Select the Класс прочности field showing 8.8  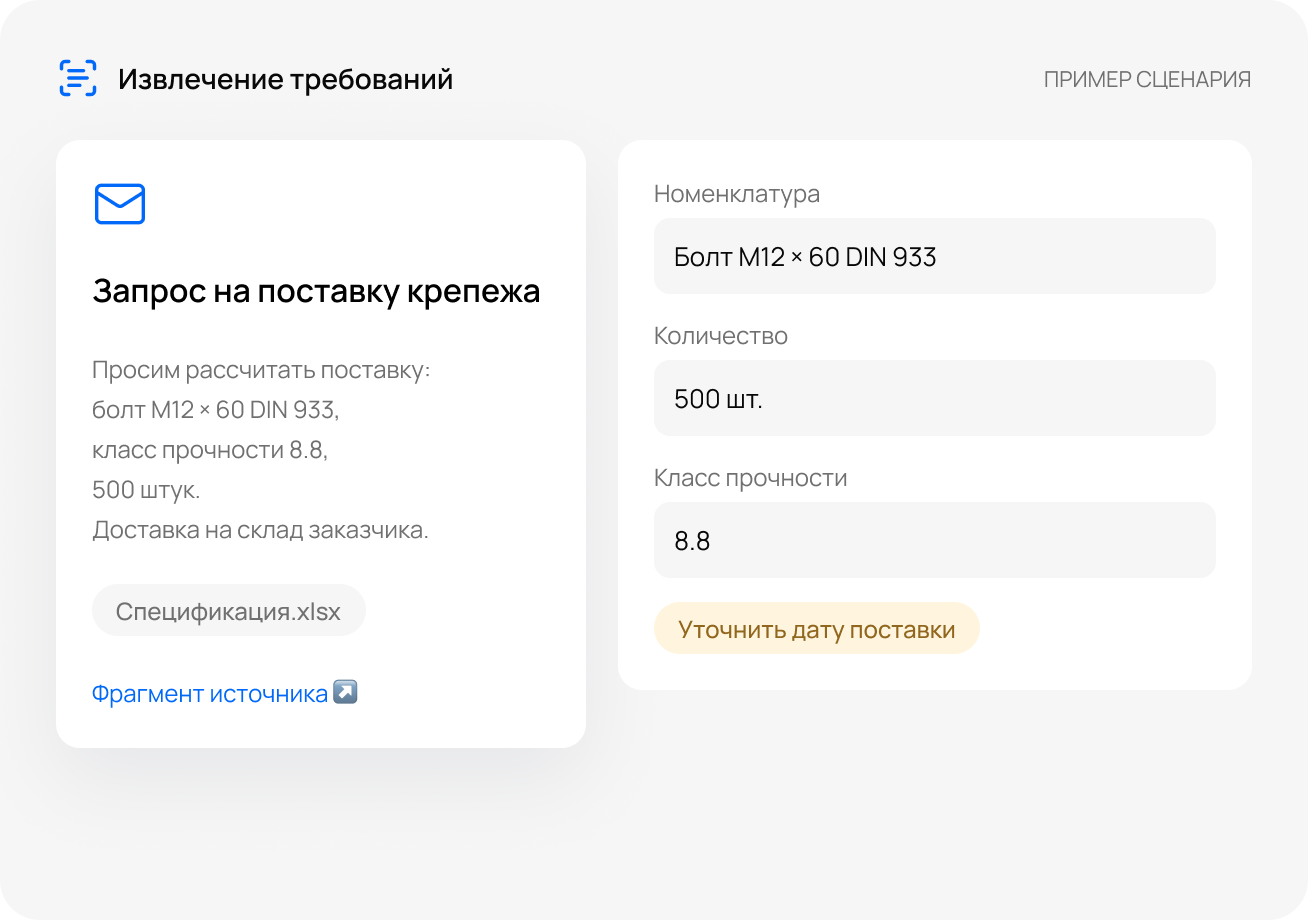point(935,541)
